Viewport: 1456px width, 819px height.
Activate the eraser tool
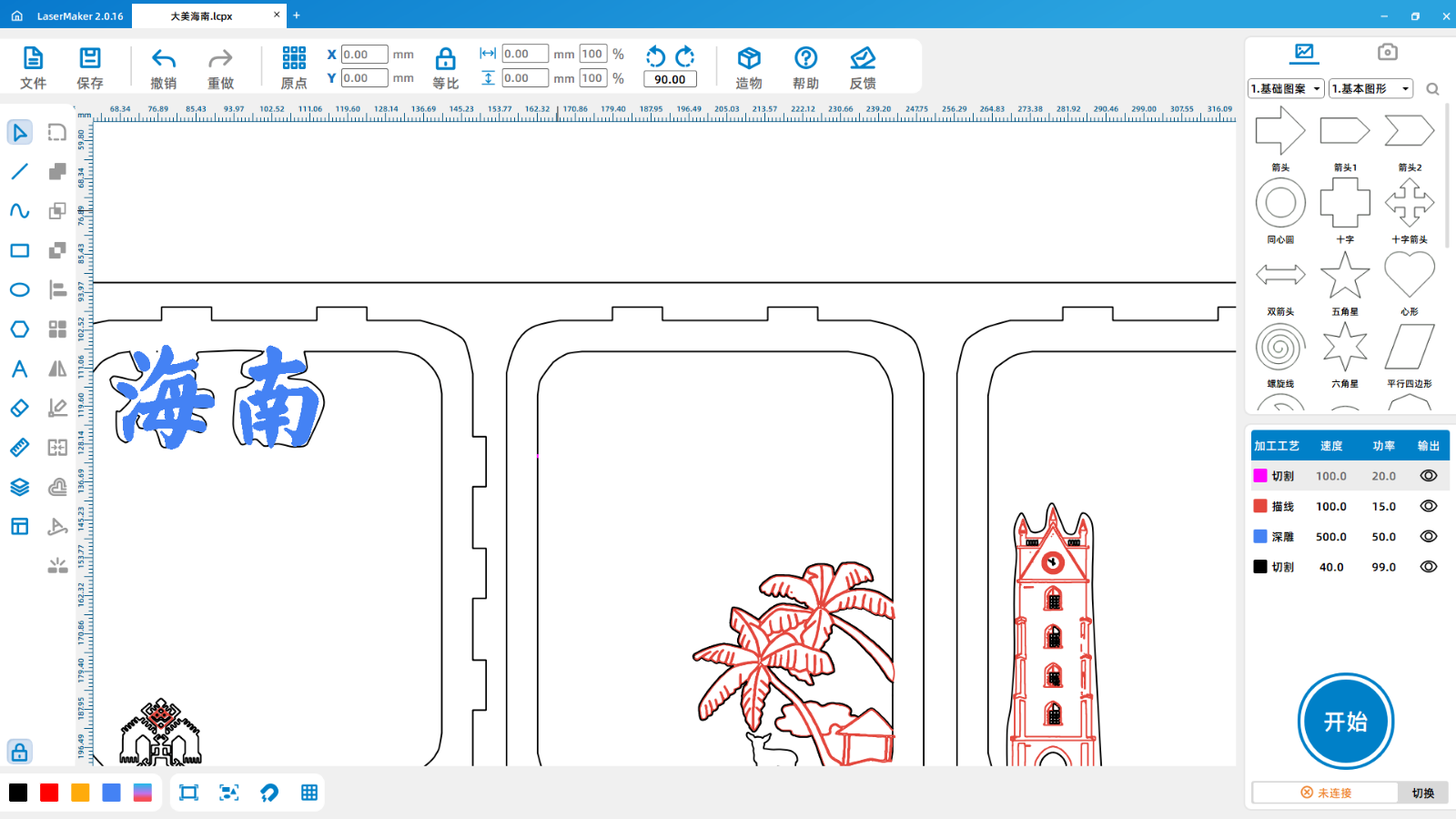pos(19,409)
